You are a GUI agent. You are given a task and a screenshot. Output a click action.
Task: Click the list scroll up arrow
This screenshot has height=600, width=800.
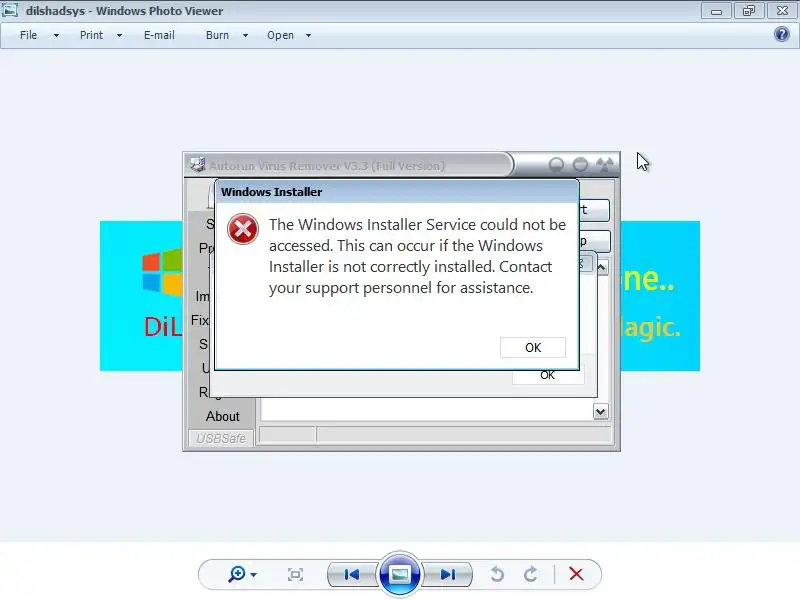(602, 267)
